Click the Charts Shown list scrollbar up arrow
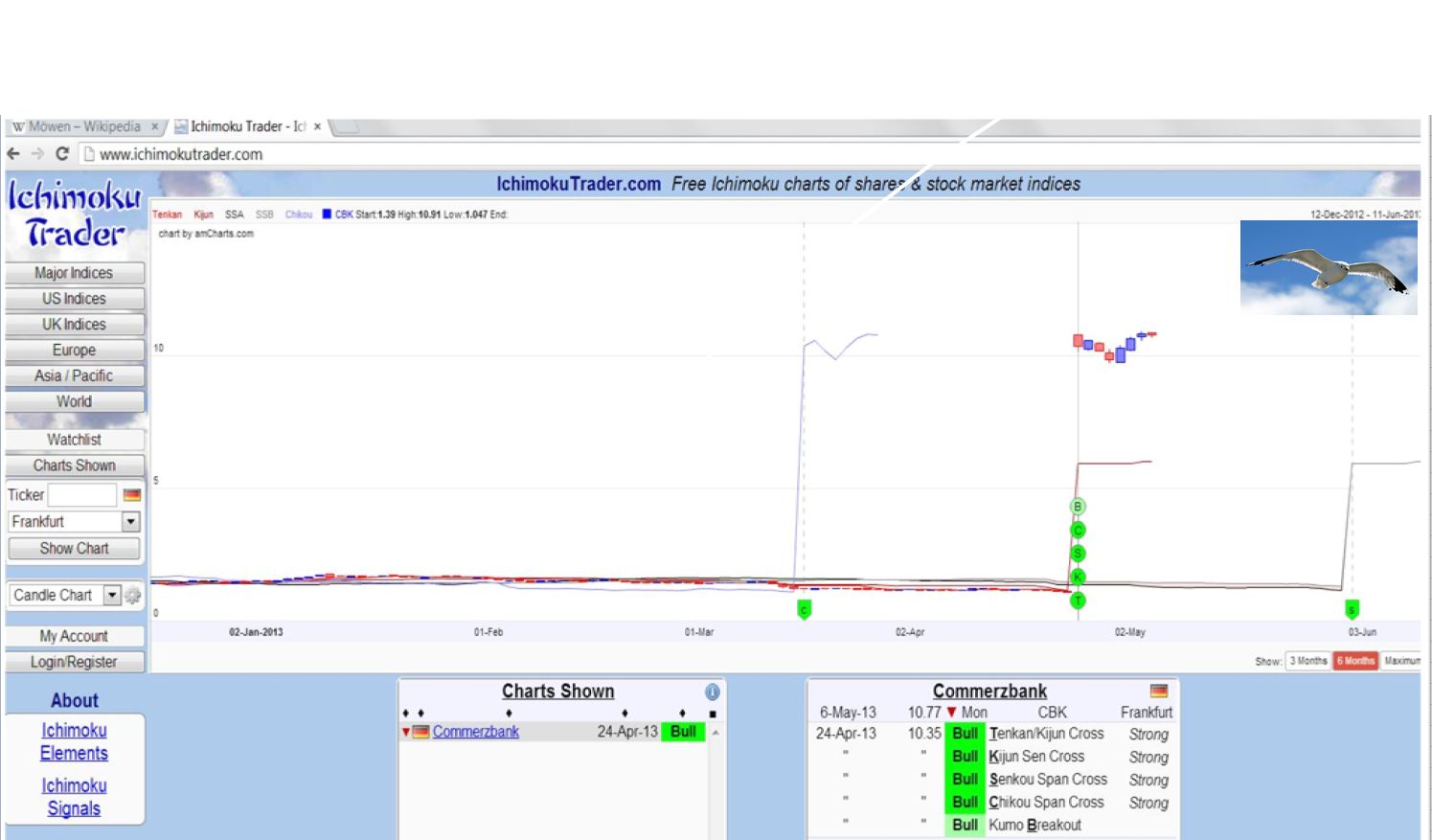 [715, 733]
